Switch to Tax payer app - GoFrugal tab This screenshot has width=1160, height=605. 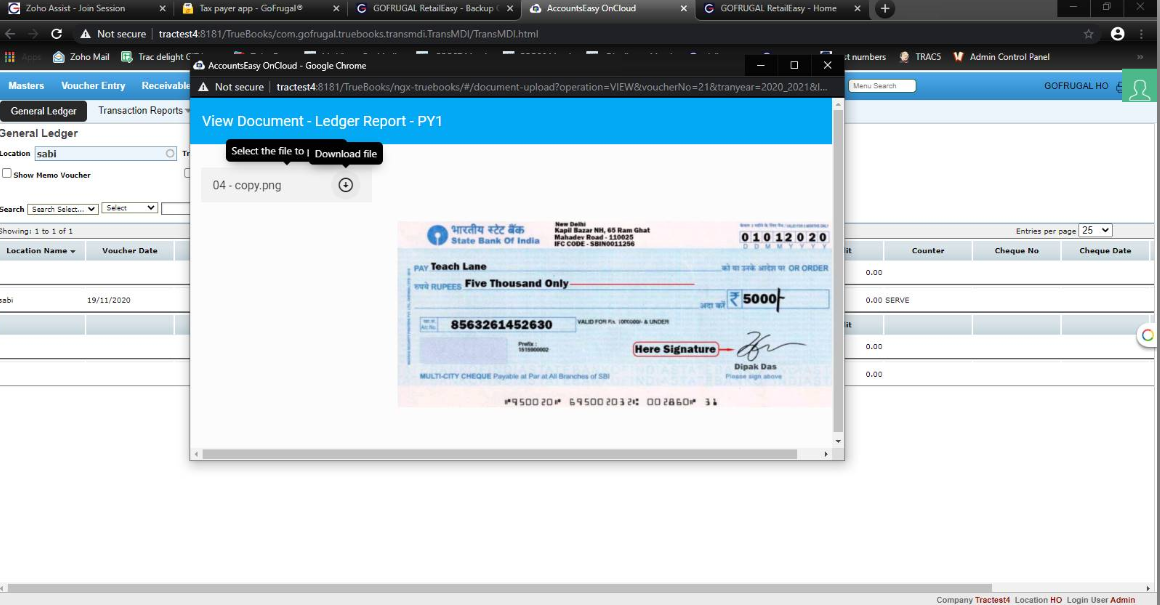[x=252, y=9]
